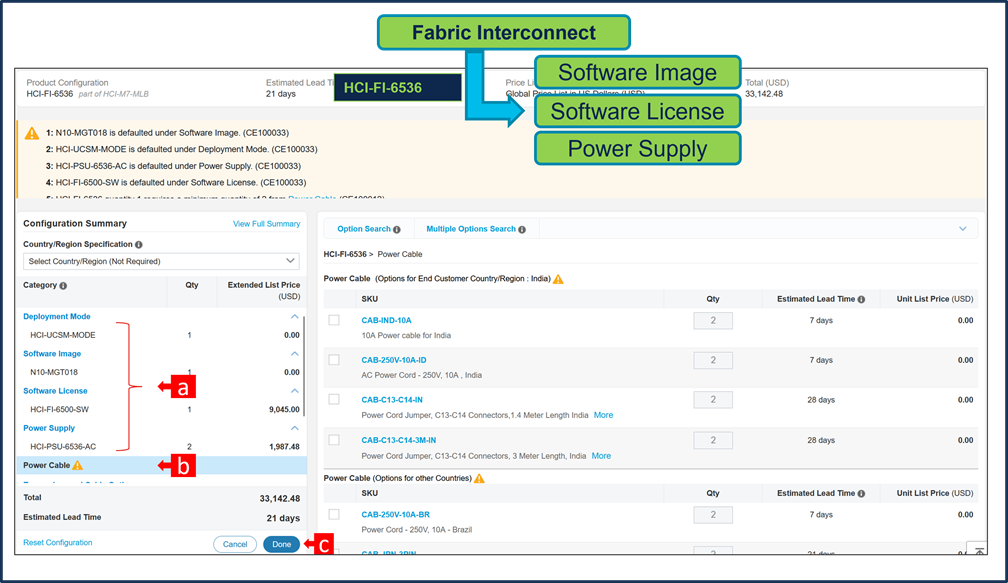Image resolution: width=1008 pixels, height=583 pixels.
Task: Select the Power Cable category row
Action: (x=161, y=465)
